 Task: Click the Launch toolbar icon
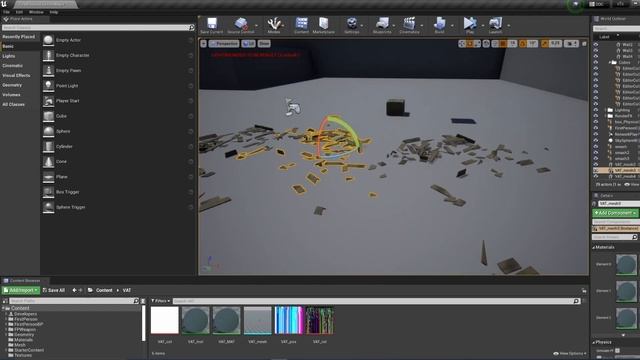(x=495, y=23)
